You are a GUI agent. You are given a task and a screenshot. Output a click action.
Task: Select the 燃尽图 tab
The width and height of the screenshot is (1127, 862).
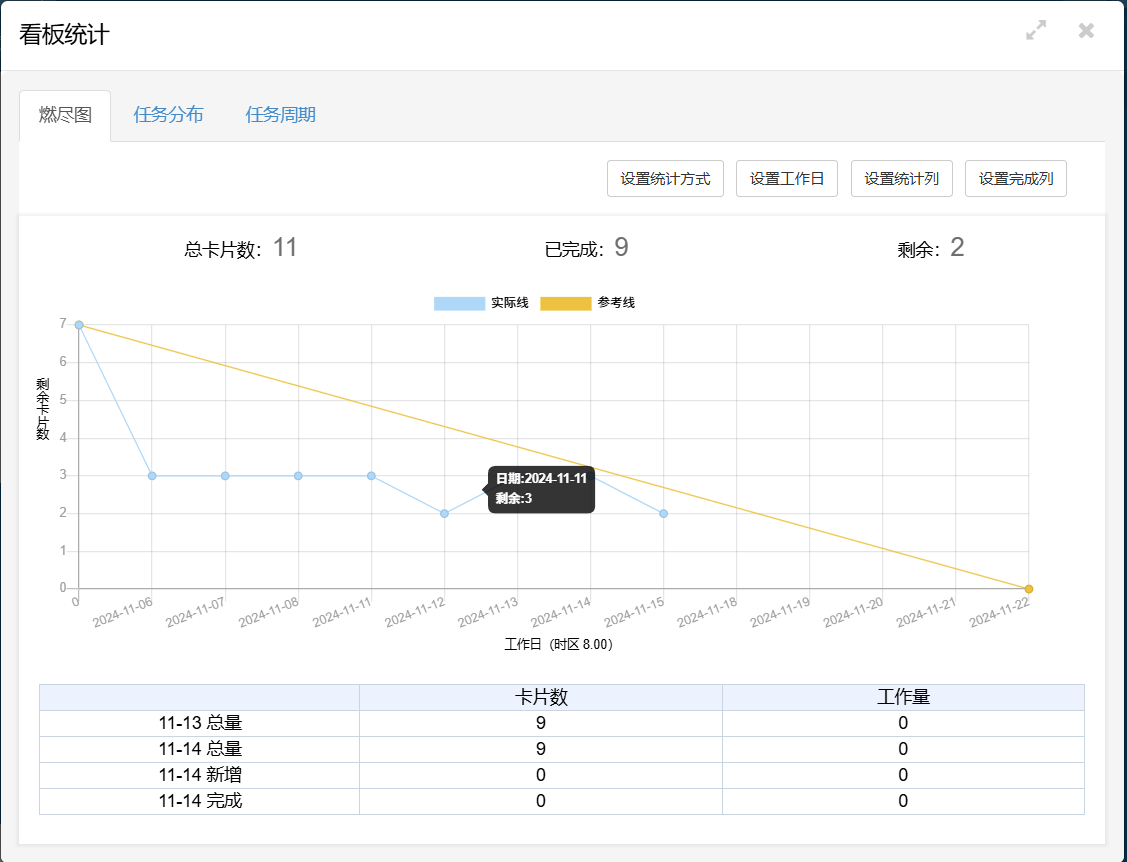[65, 115]
